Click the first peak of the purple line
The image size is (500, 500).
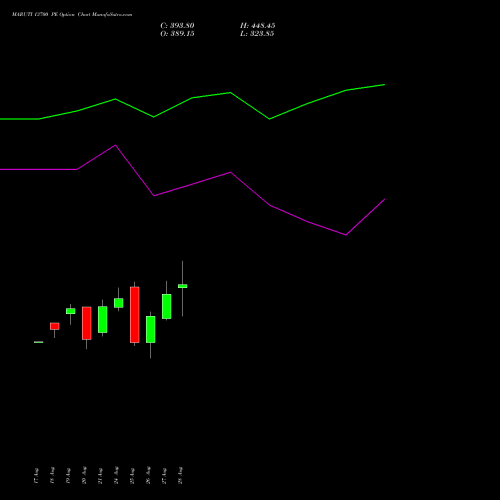[115, 145]
